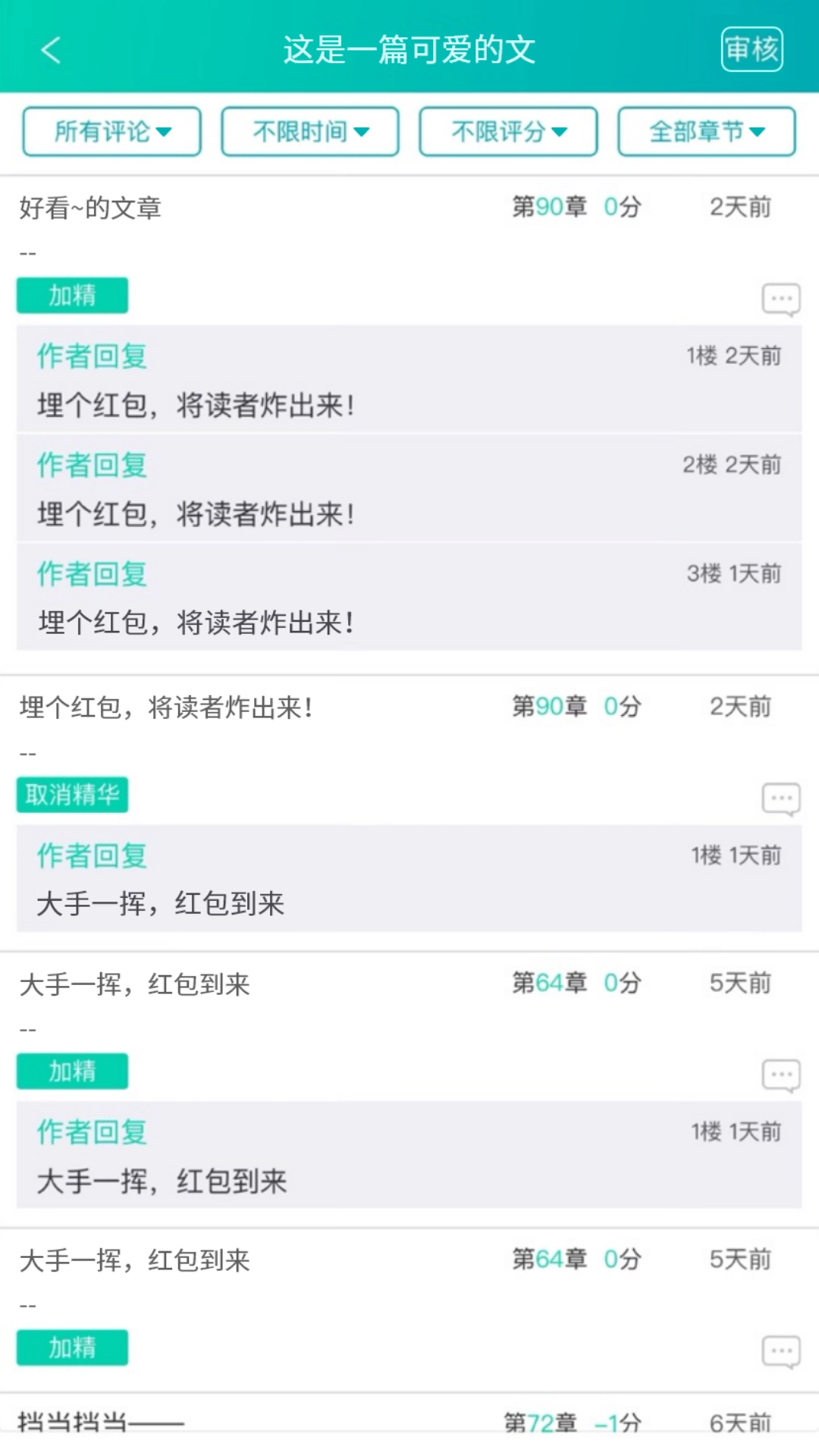Toggle 取消精华 on the featured comment
The height and width of the screenshot is (1456, 819).
[72, 795]
